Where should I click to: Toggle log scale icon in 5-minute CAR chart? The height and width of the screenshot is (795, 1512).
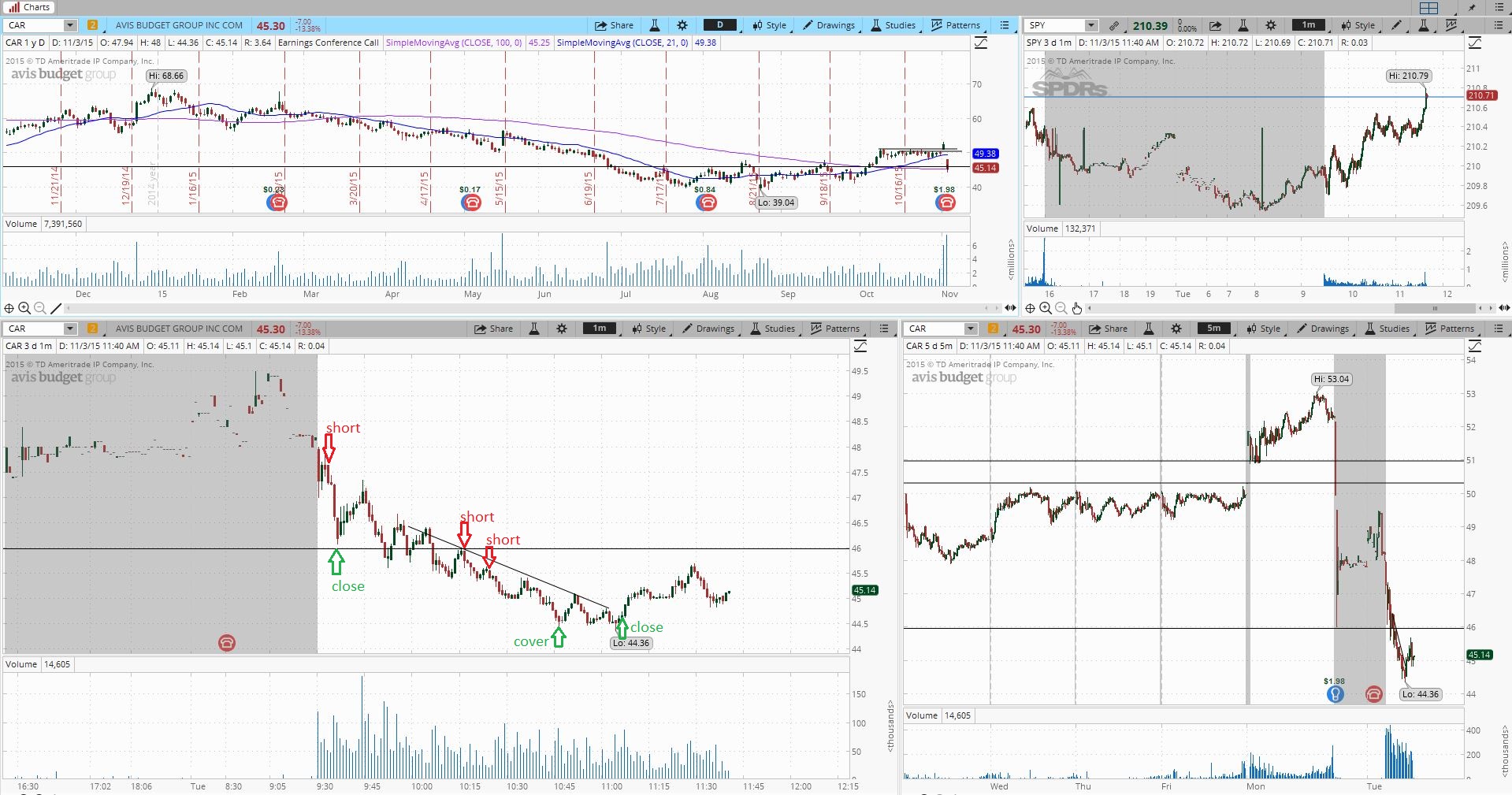(1475, 346)
